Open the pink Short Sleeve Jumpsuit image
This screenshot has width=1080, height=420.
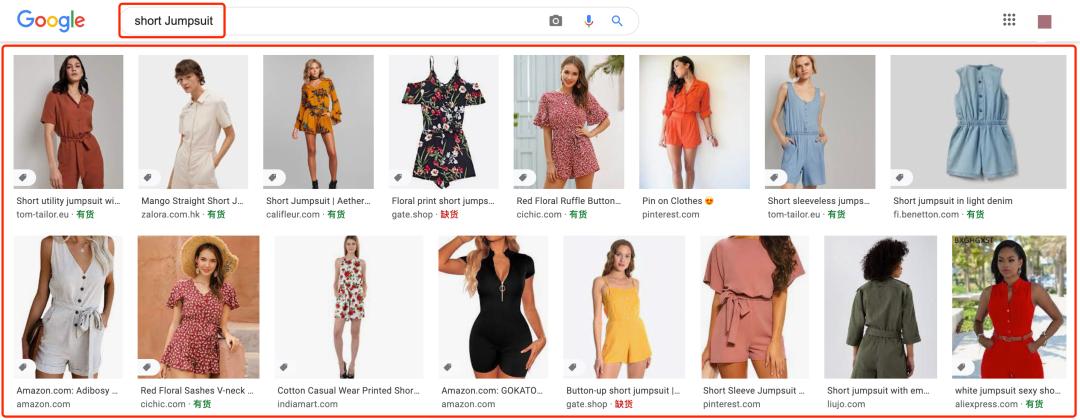click(755, 307)
